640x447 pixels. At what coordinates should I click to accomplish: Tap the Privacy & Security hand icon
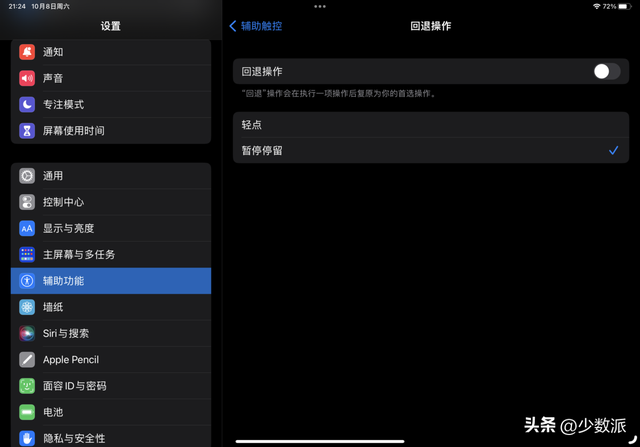point(27,438)
